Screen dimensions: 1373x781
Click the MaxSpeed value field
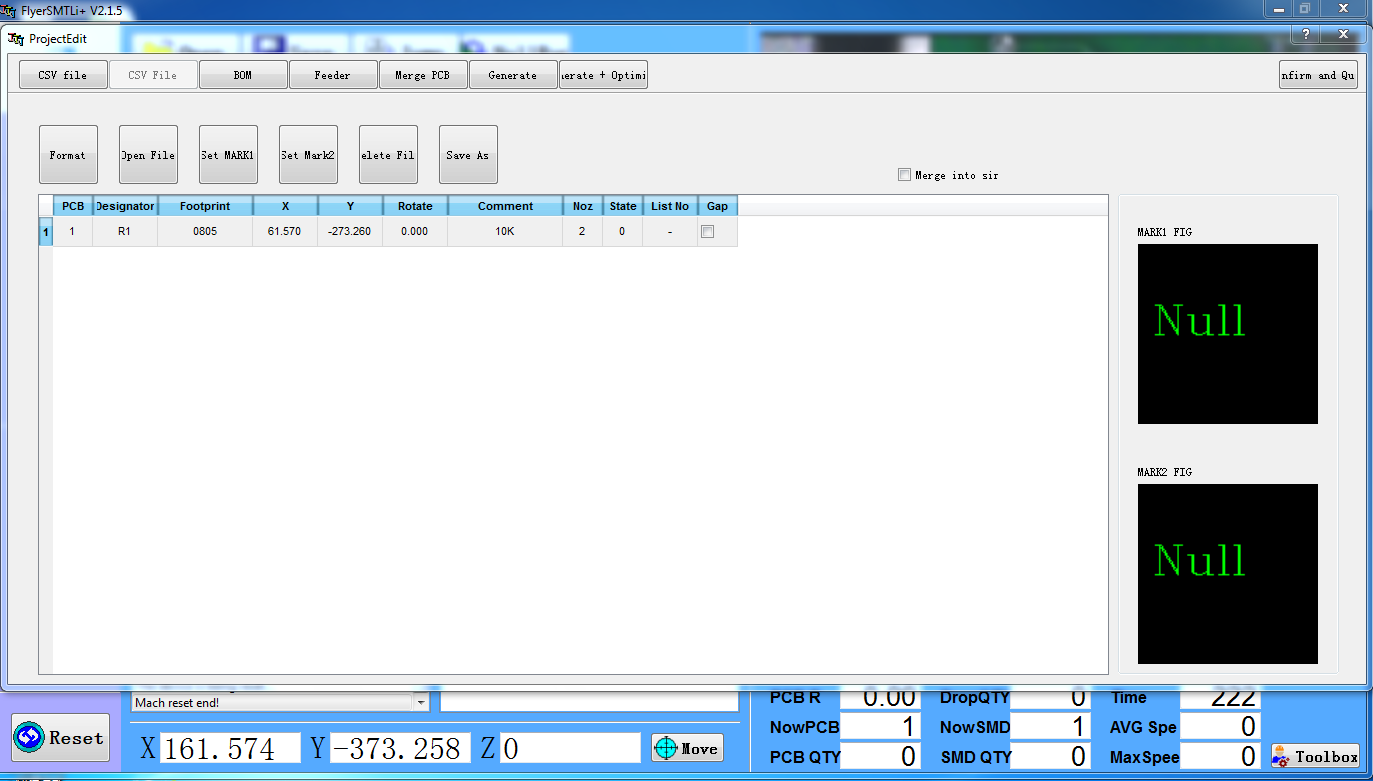click(1220, 757)
